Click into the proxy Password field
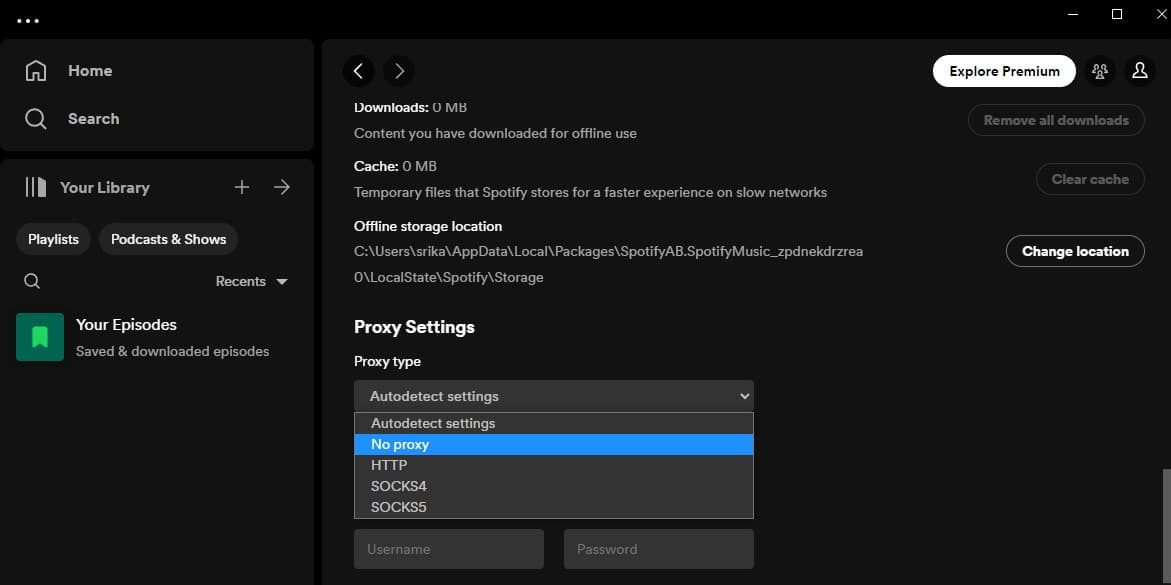 coord(659,549)
